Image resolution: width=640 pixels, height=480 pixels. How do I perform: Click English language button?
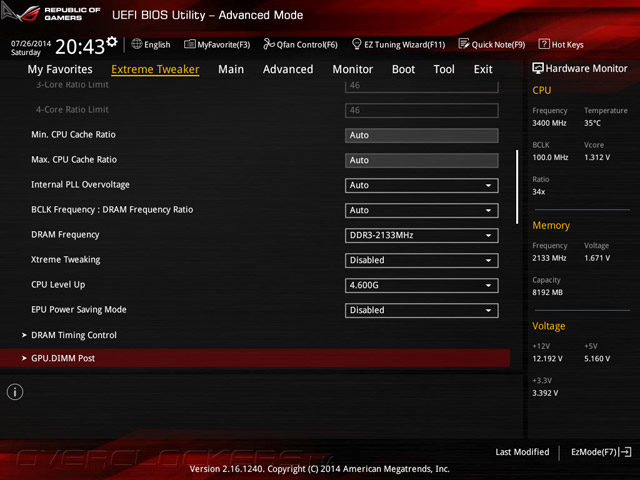coord(151,44)
